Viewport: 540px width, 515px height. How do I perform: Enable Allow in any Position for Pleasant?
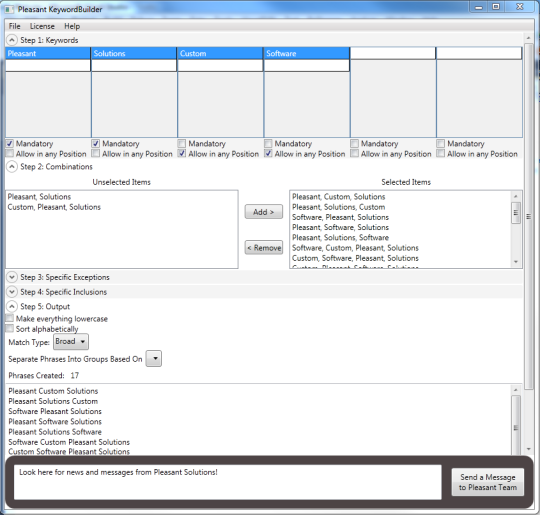pos(10,153)
